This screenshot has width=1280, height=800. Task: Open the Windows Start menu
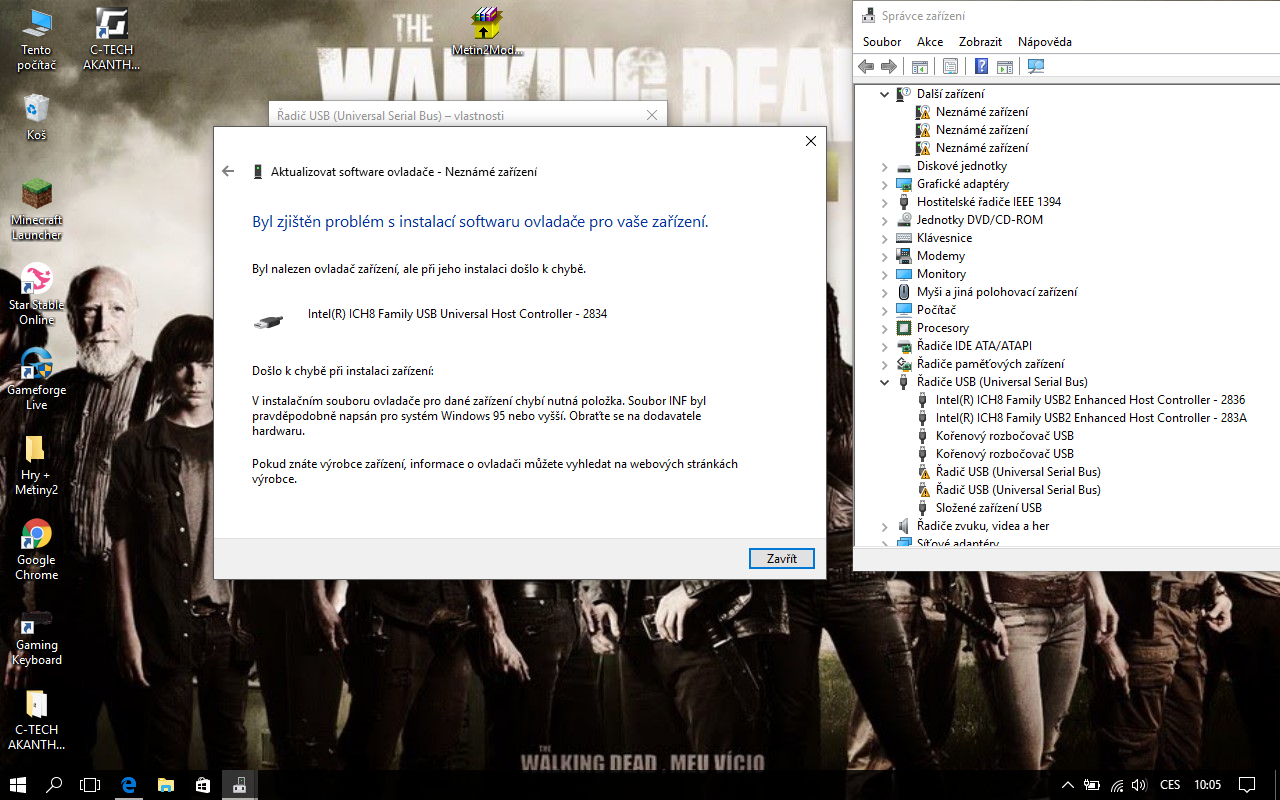(x=18, y=785)
